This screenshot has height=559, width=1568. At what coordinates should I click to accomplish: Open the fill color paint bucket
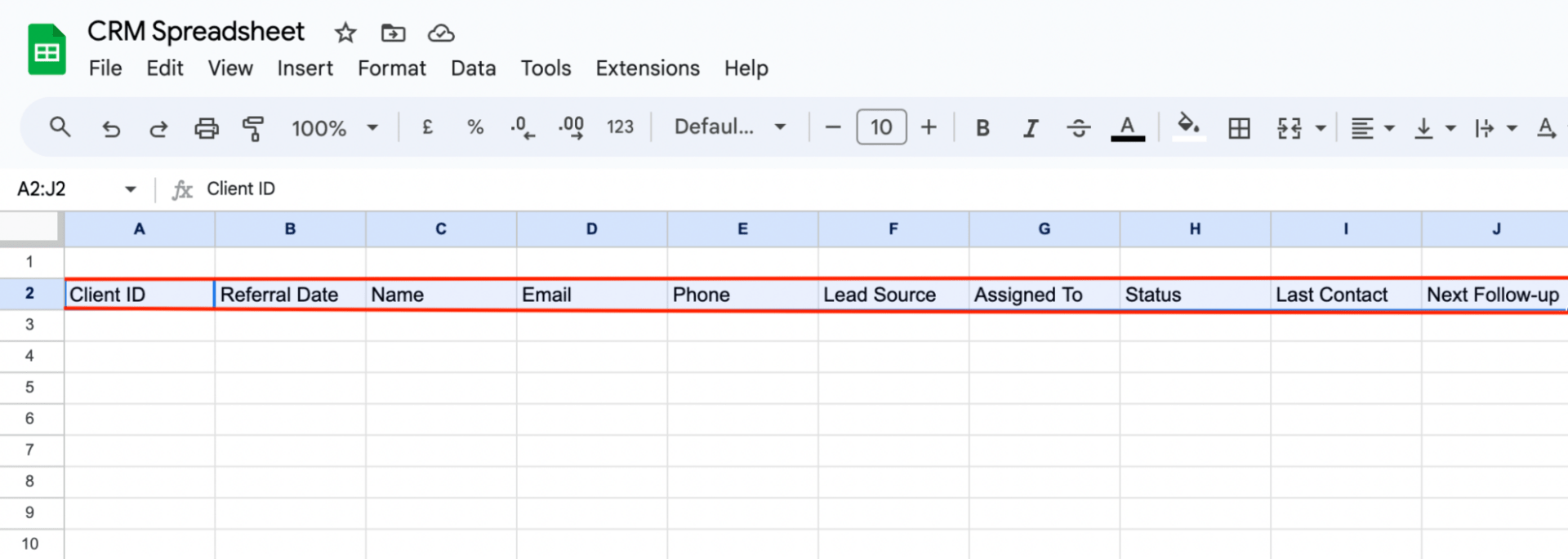[x=1188, y=126]
